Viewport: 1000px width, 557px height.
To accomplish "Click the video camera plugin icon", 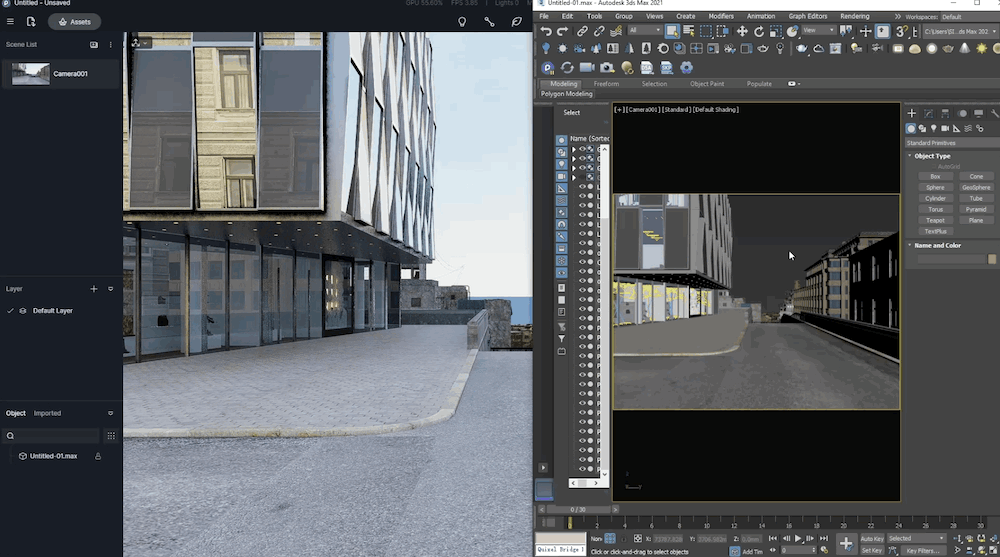I will click(587, 68).
